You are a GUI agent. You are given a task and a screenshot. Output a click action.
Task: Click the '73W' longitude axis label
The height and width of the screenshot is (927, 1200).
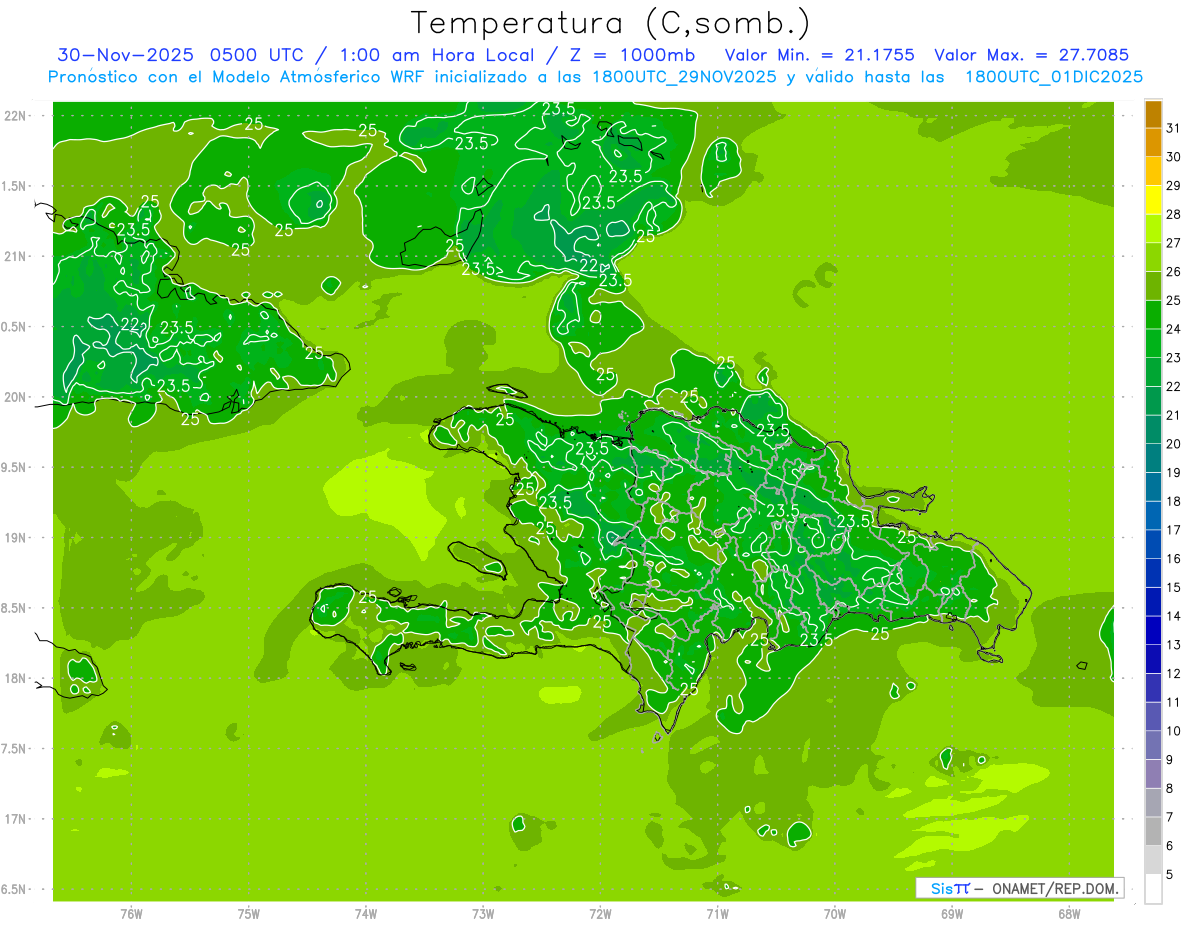[x=483, y=914]
